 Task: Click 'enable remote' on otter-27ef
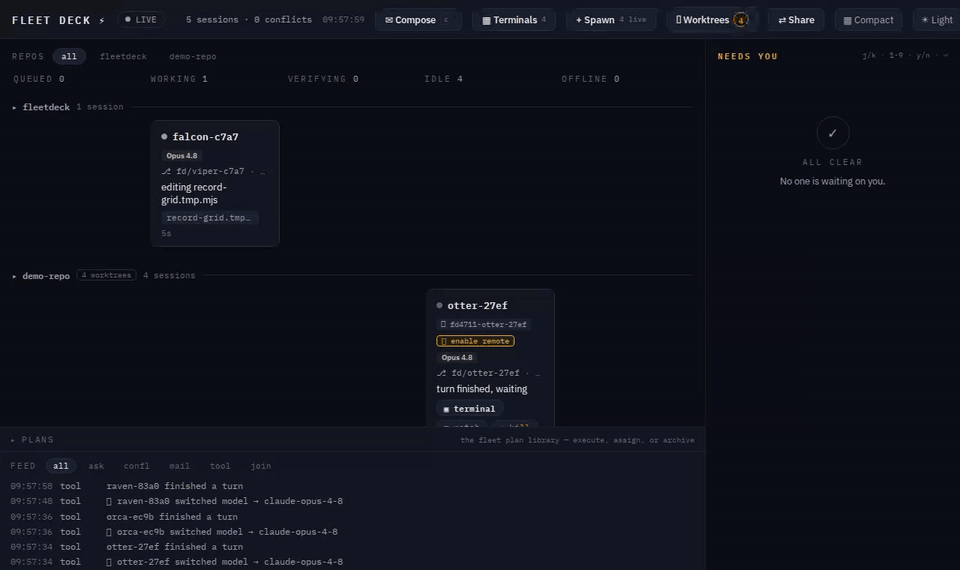point(475,341)
